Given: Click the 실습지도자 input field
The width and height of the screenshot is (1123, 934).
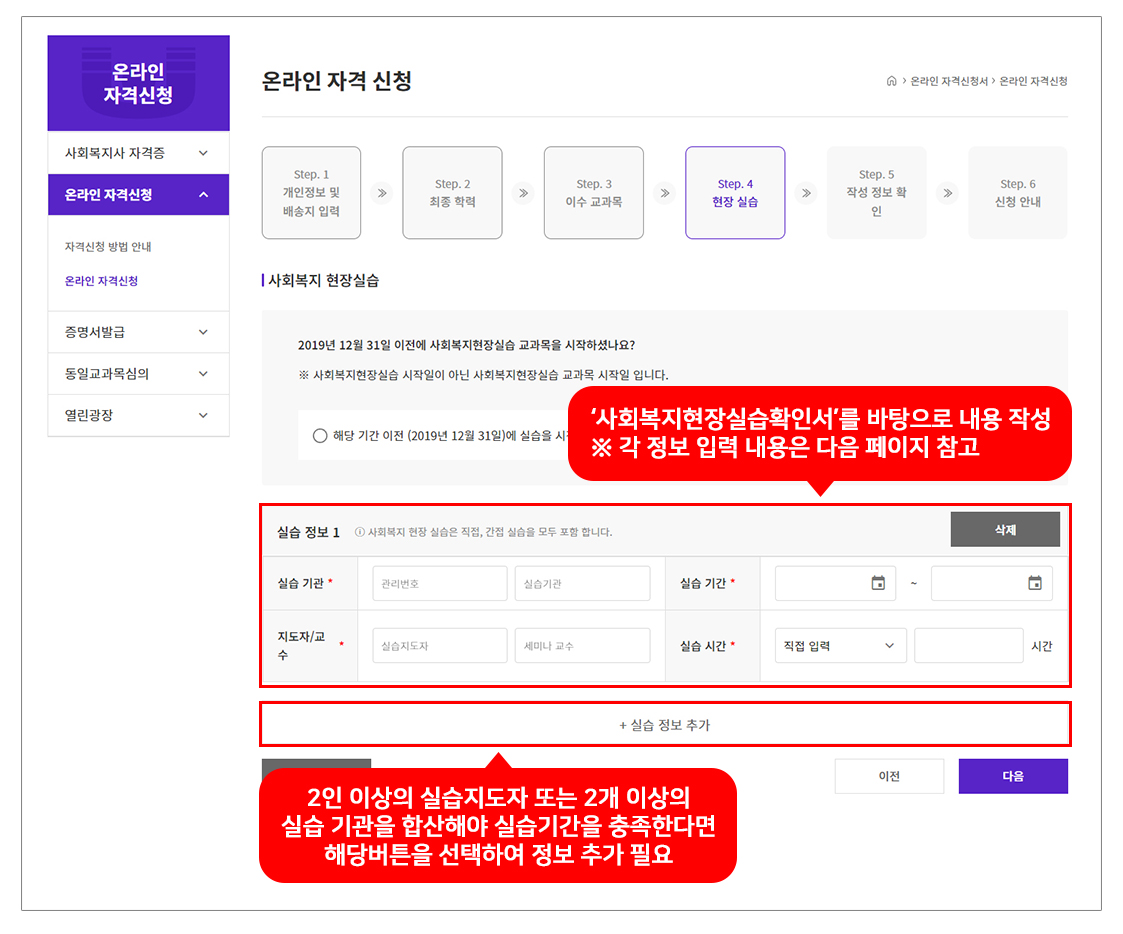Looking at the screenshot, I should pos(440,646).
